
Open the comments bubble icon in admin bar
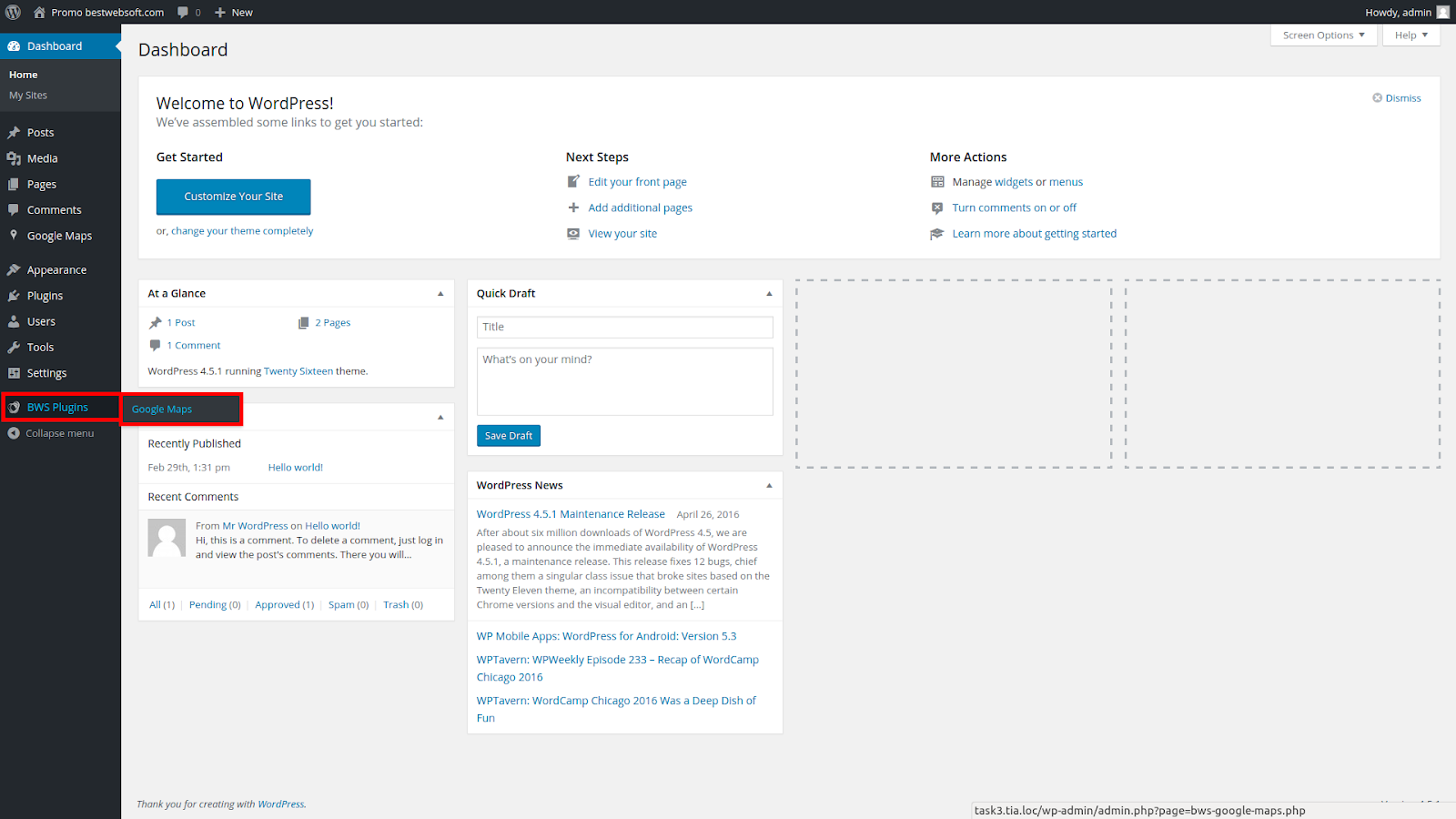point(183,13)
